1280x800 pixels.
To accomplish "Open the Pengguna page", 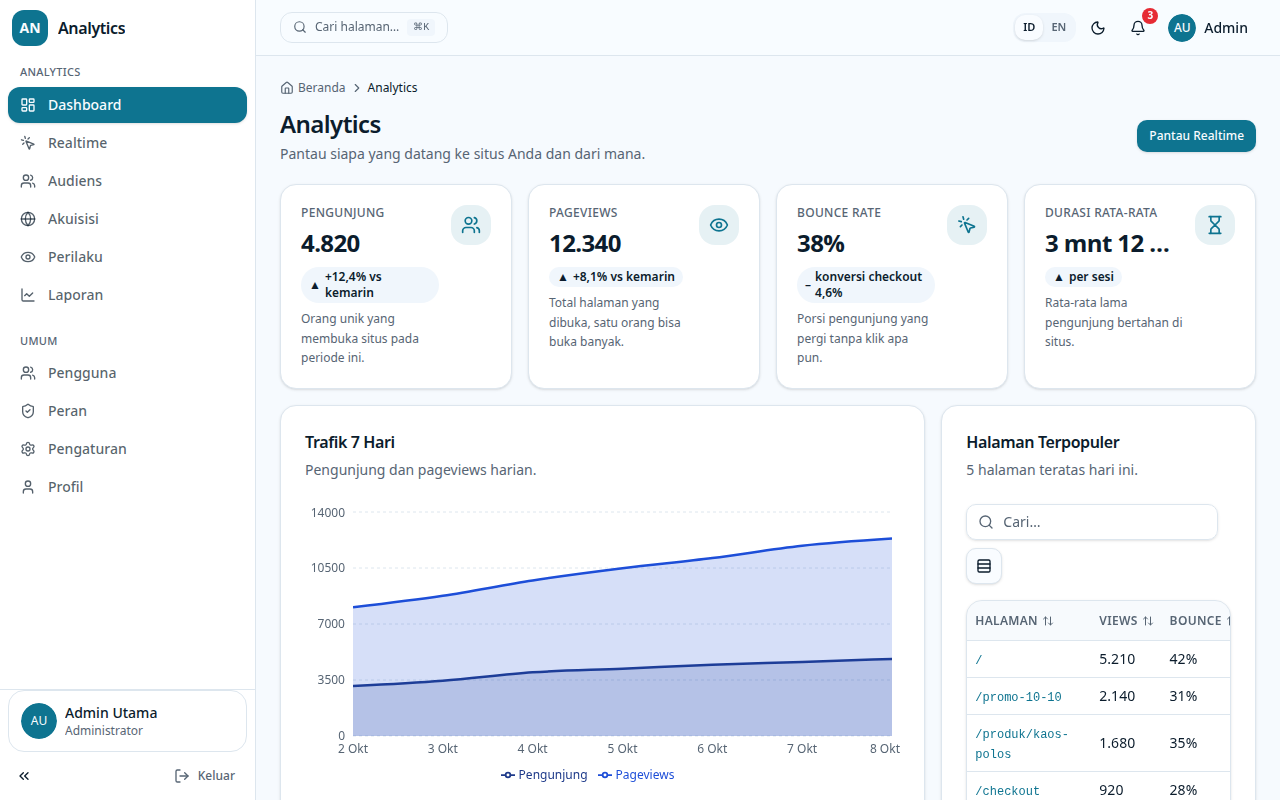I will [x=127, y=373].
